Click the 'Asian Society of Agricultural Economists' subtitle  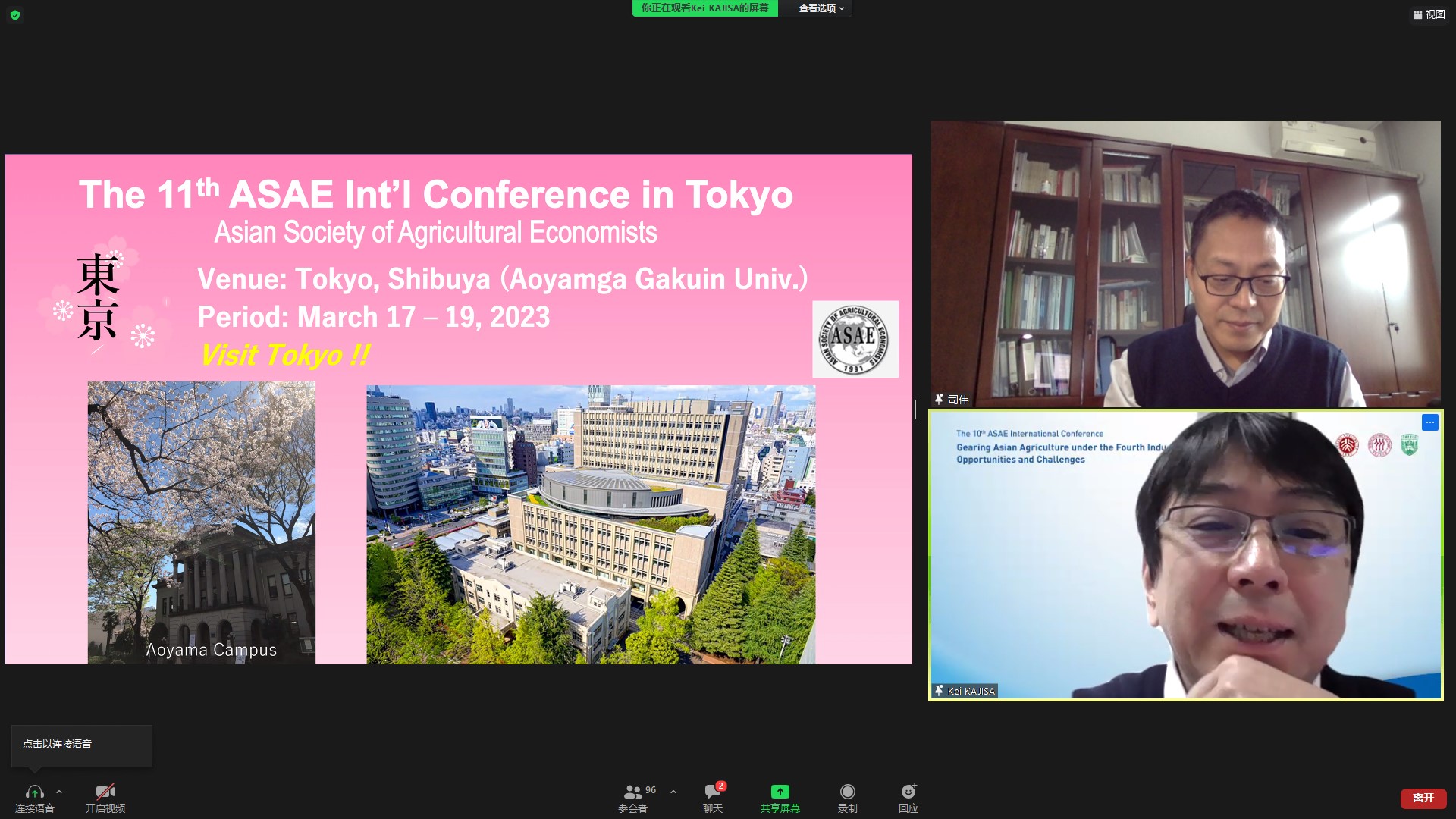click(435, 233)
